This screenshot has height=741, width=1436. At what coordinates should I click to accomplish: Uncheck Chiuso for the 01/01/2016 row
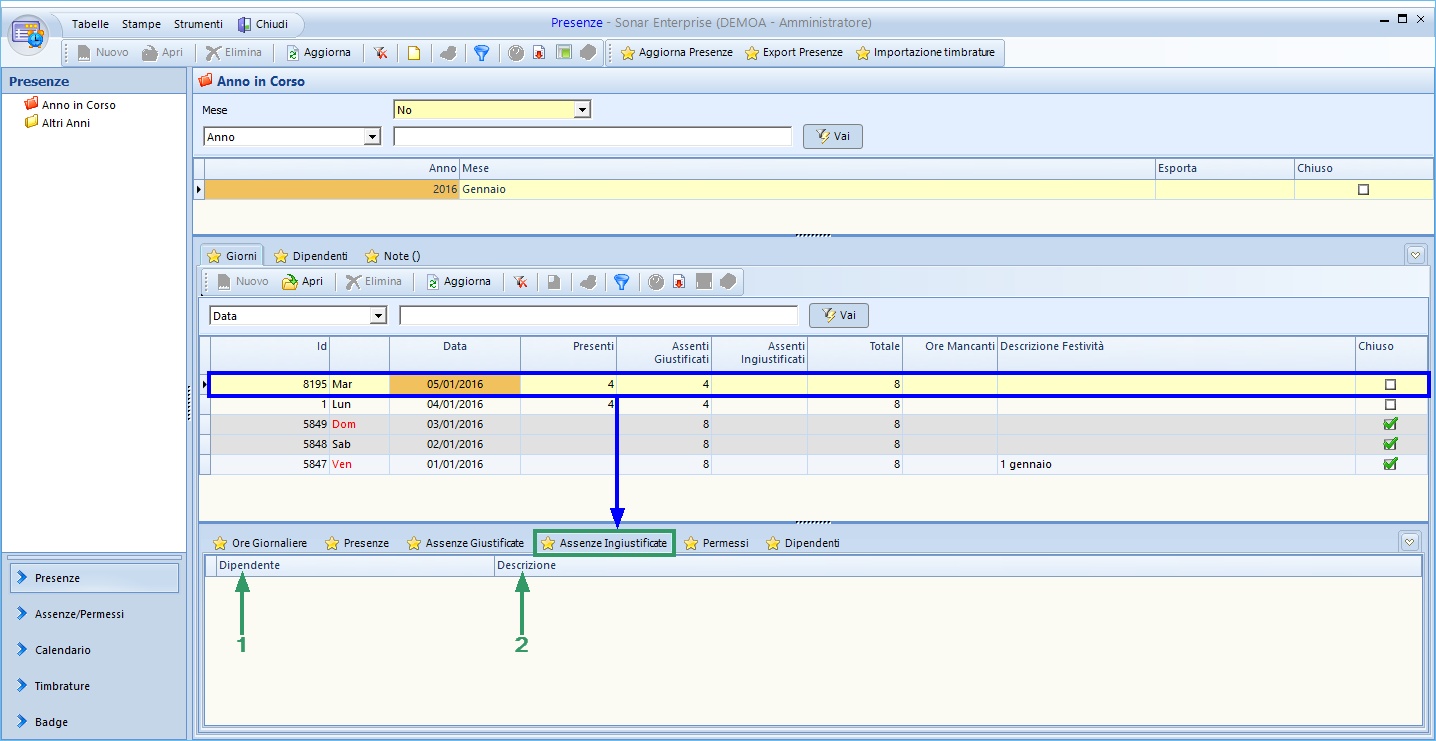pos(1389,464)
